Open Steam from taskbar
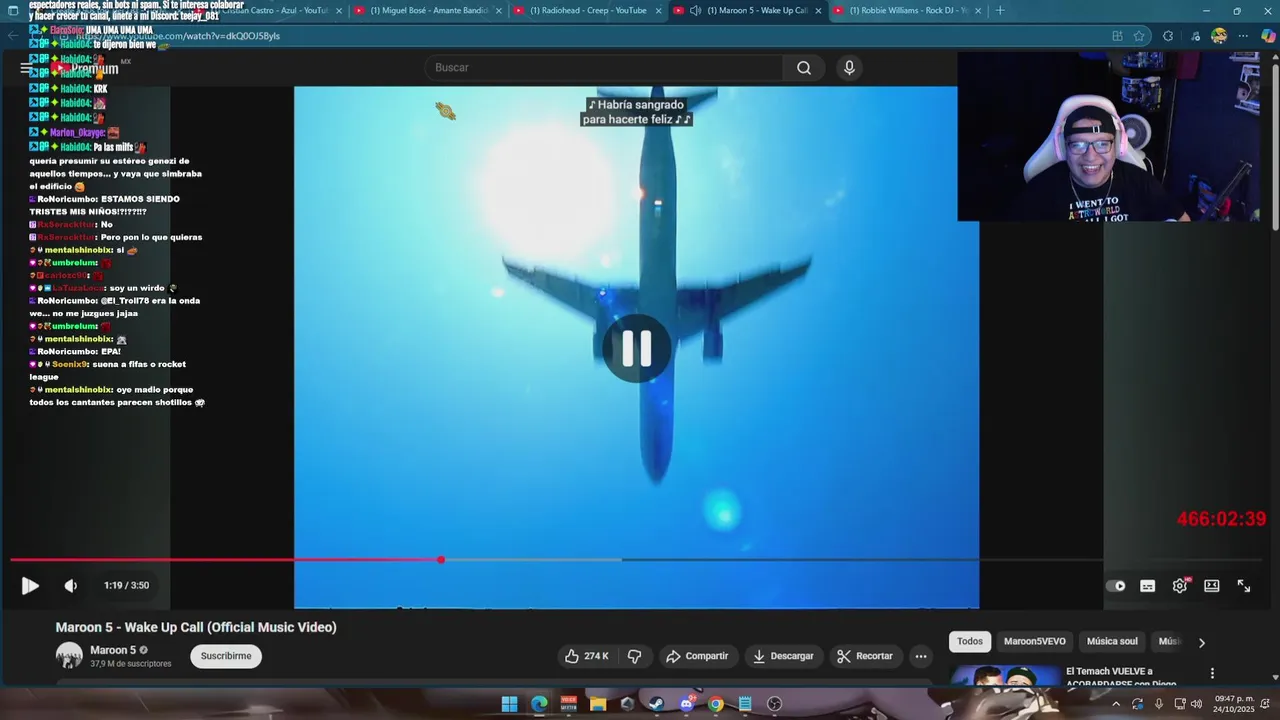 pos(657,704)
